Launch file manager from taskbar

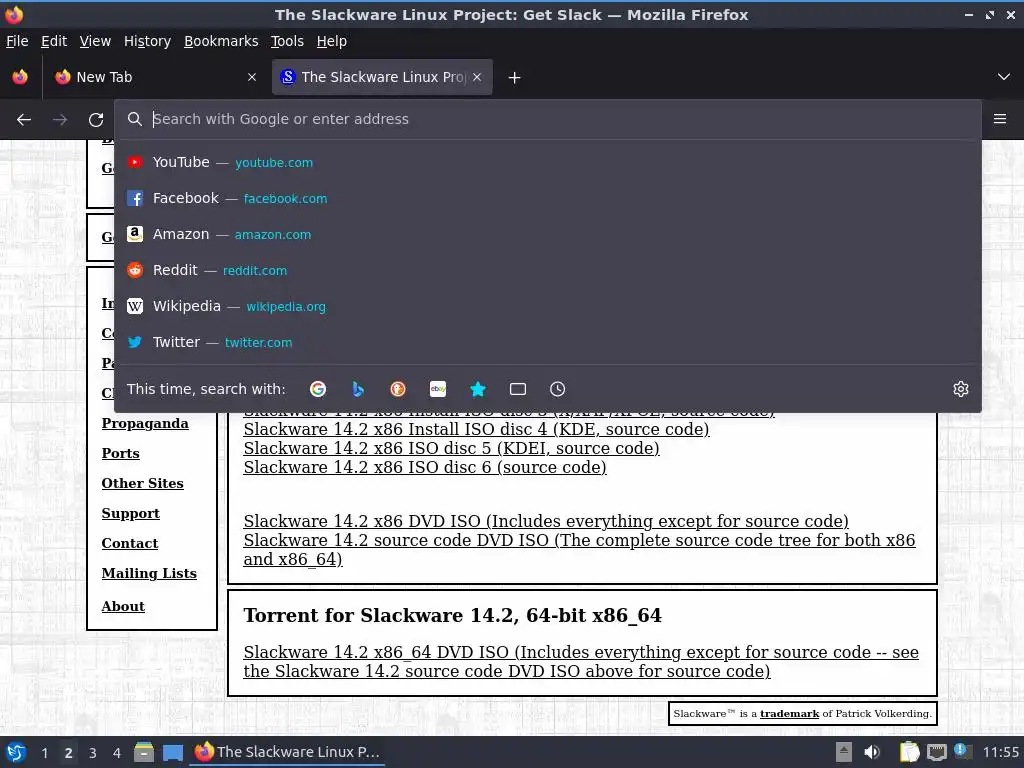(x=144, y=752)
